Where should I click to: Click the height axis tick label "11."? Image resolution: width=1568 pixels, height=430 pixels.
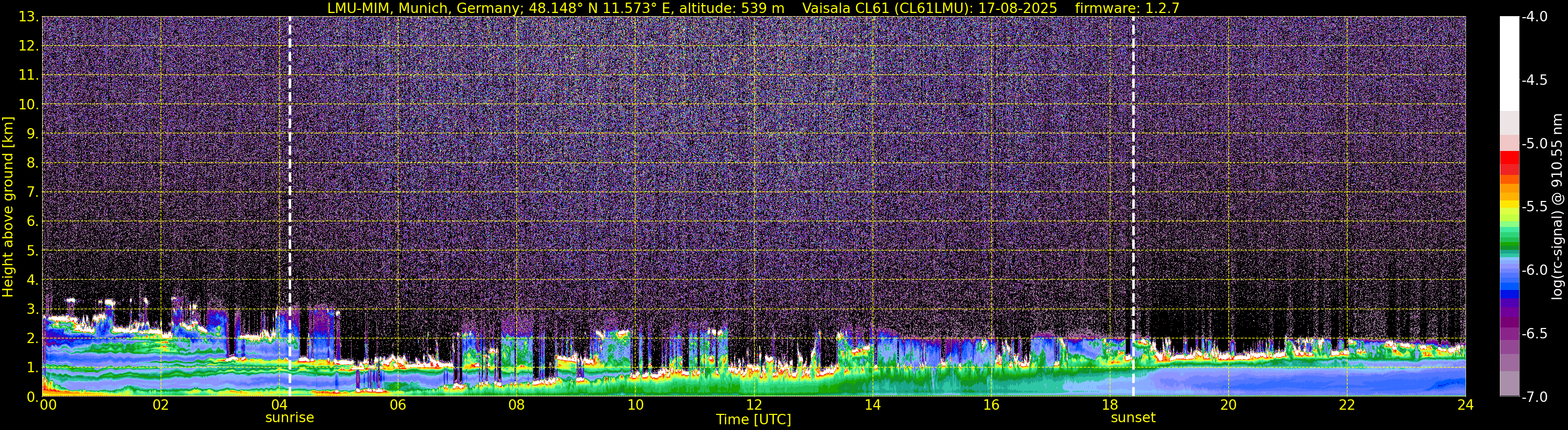(x=29, y=75)
